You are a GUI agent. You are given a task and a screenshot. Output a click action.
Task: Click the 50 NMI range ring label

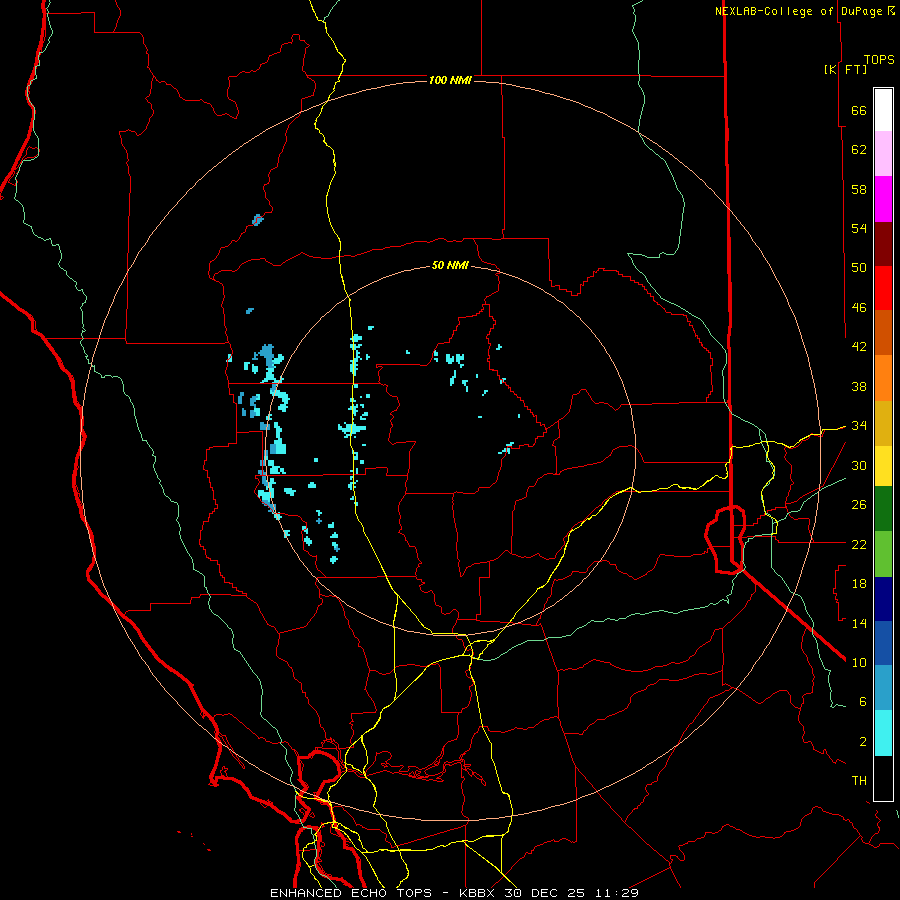pyautogui.click(x=450, y=265)
